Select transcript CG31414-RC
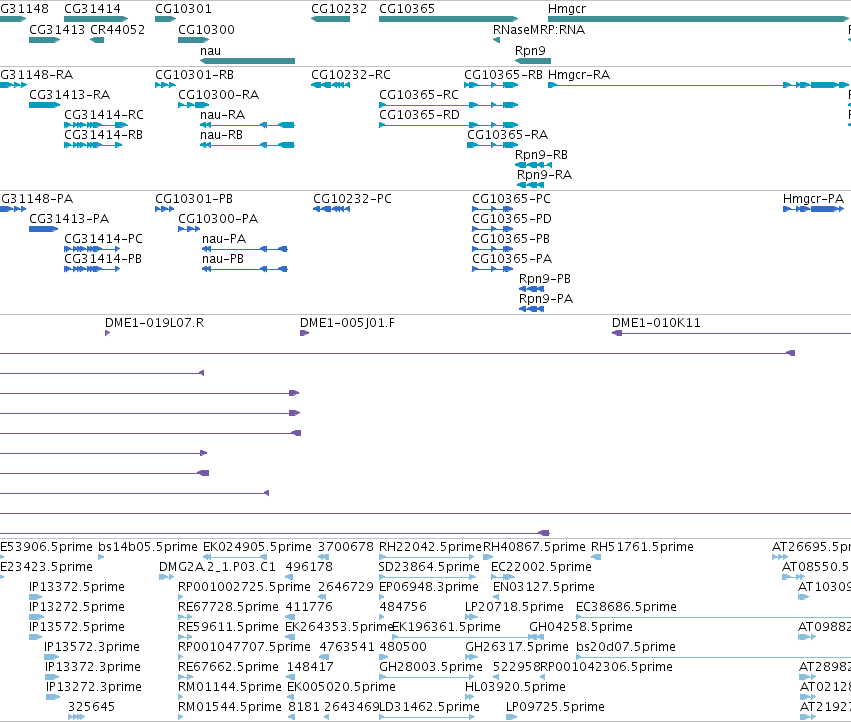 tap(96, 125)
